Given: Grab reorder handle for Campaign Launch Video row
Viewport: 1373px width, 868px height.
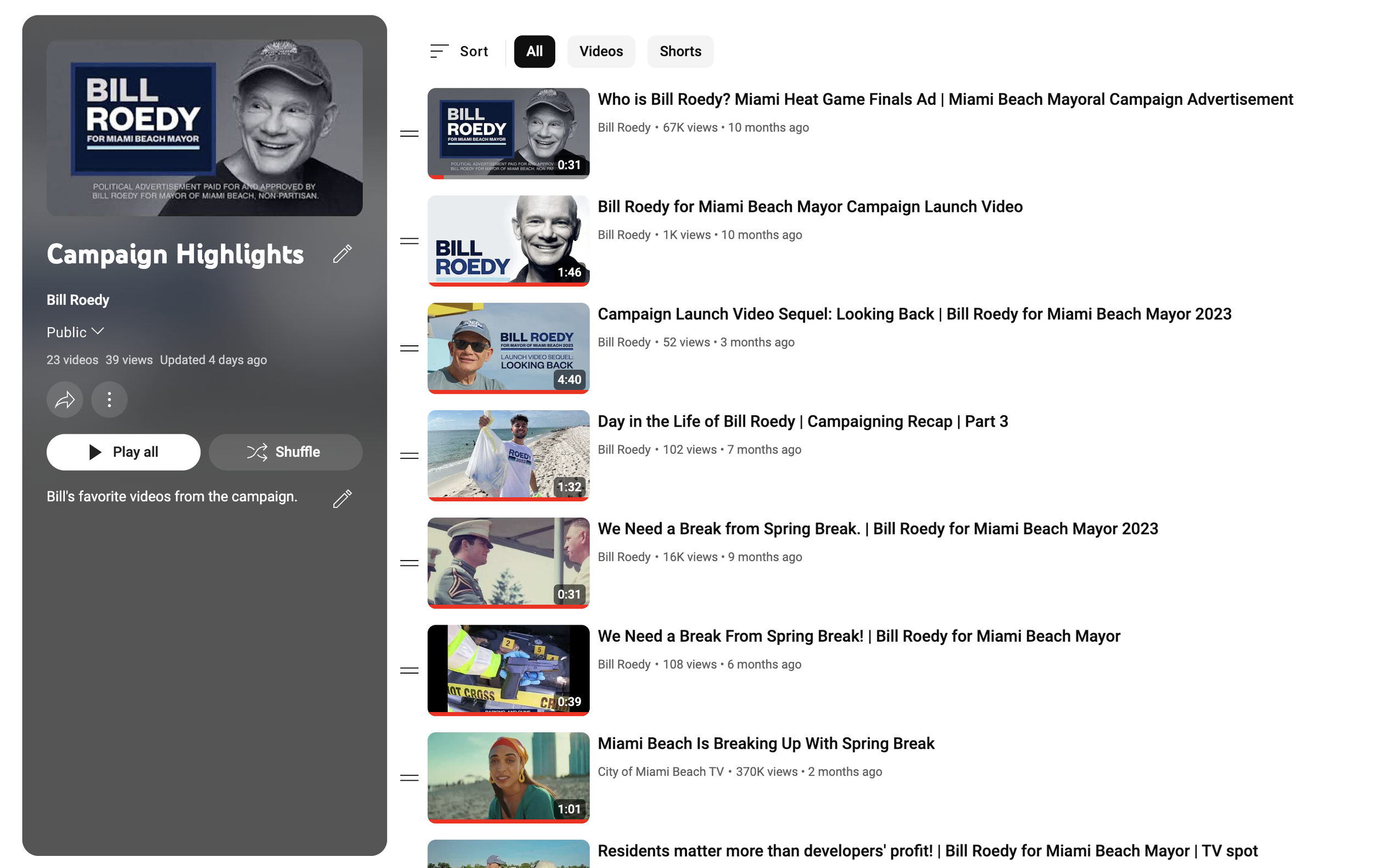Looking at the screenshot, I should point(409,241).
